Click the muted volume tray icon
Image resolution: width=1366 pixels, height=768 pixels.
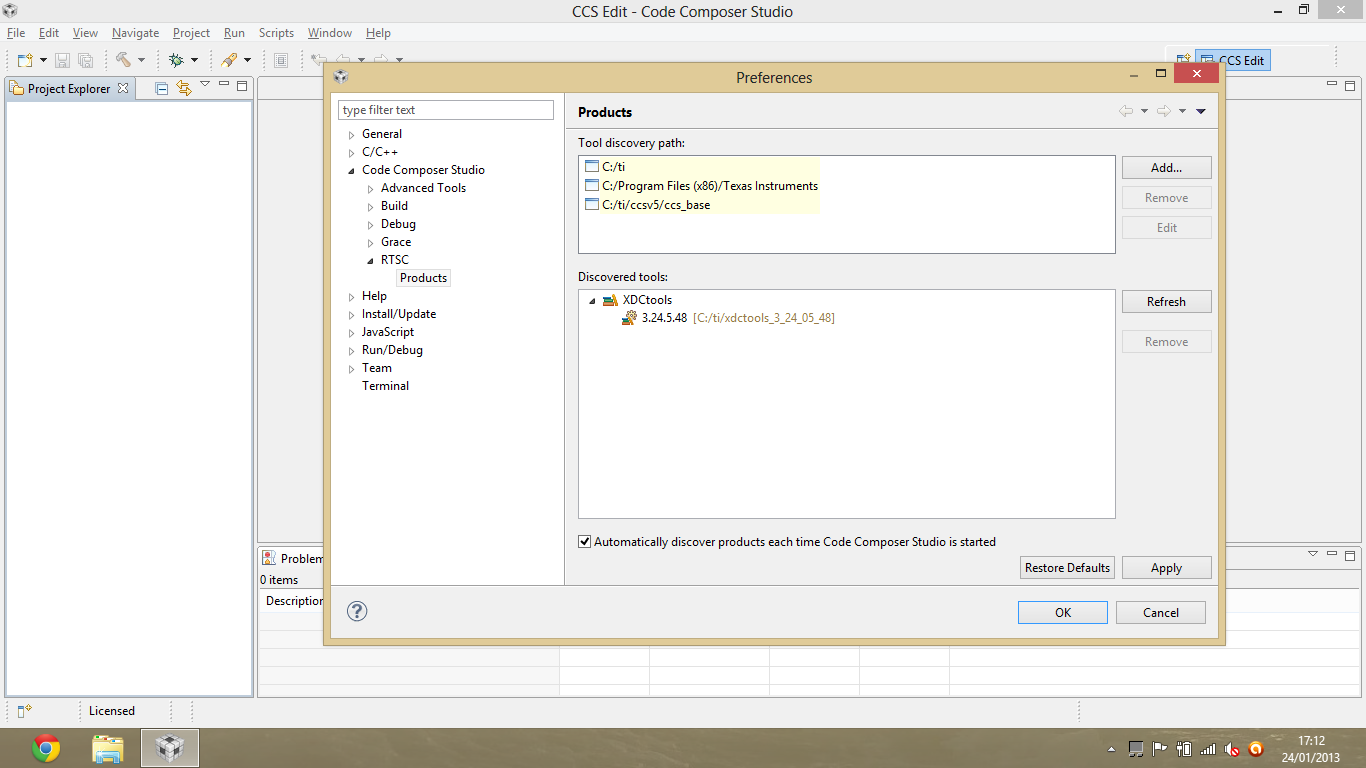click(1232, 748)
